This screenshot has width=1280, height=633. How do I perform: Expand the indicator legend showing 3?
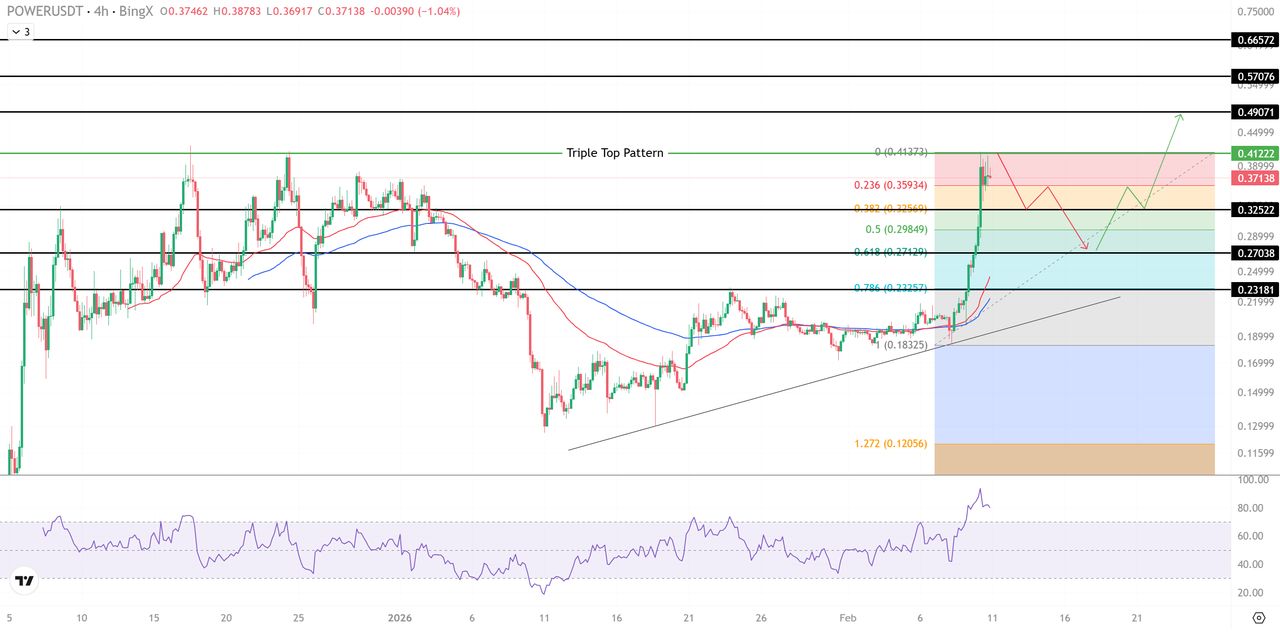[20, 32]
